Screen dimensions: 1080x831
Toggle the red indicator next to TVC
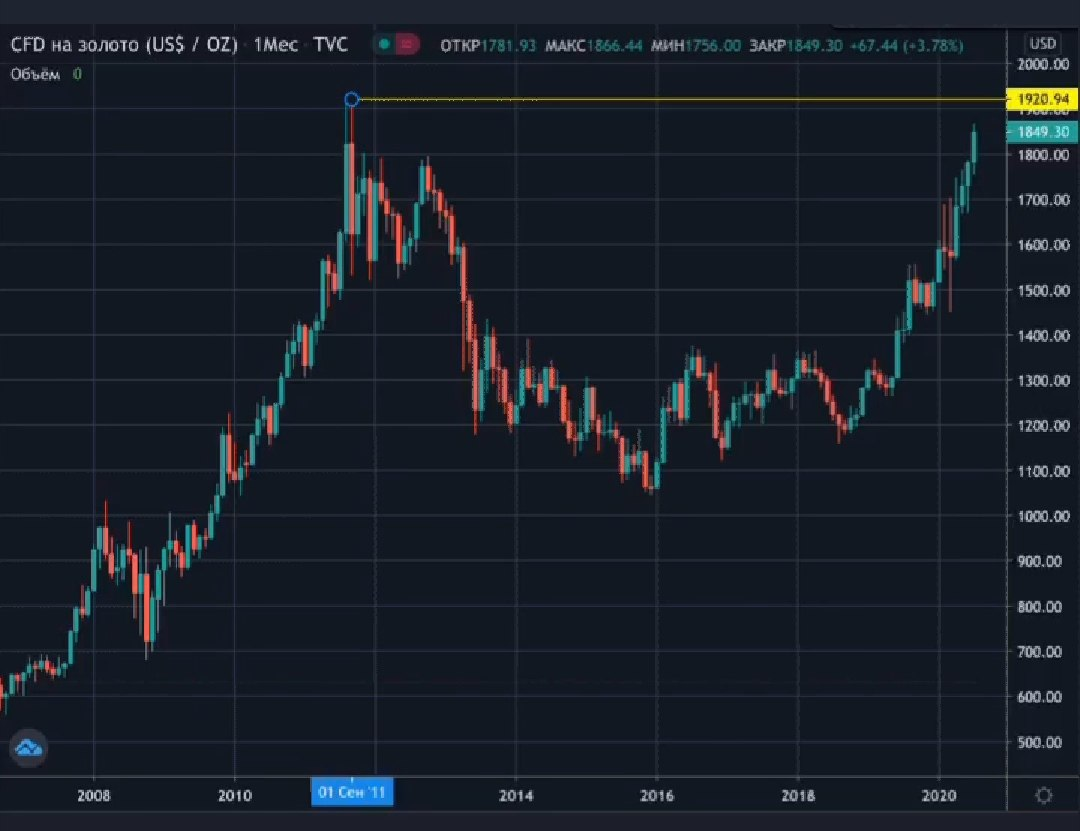407,45
